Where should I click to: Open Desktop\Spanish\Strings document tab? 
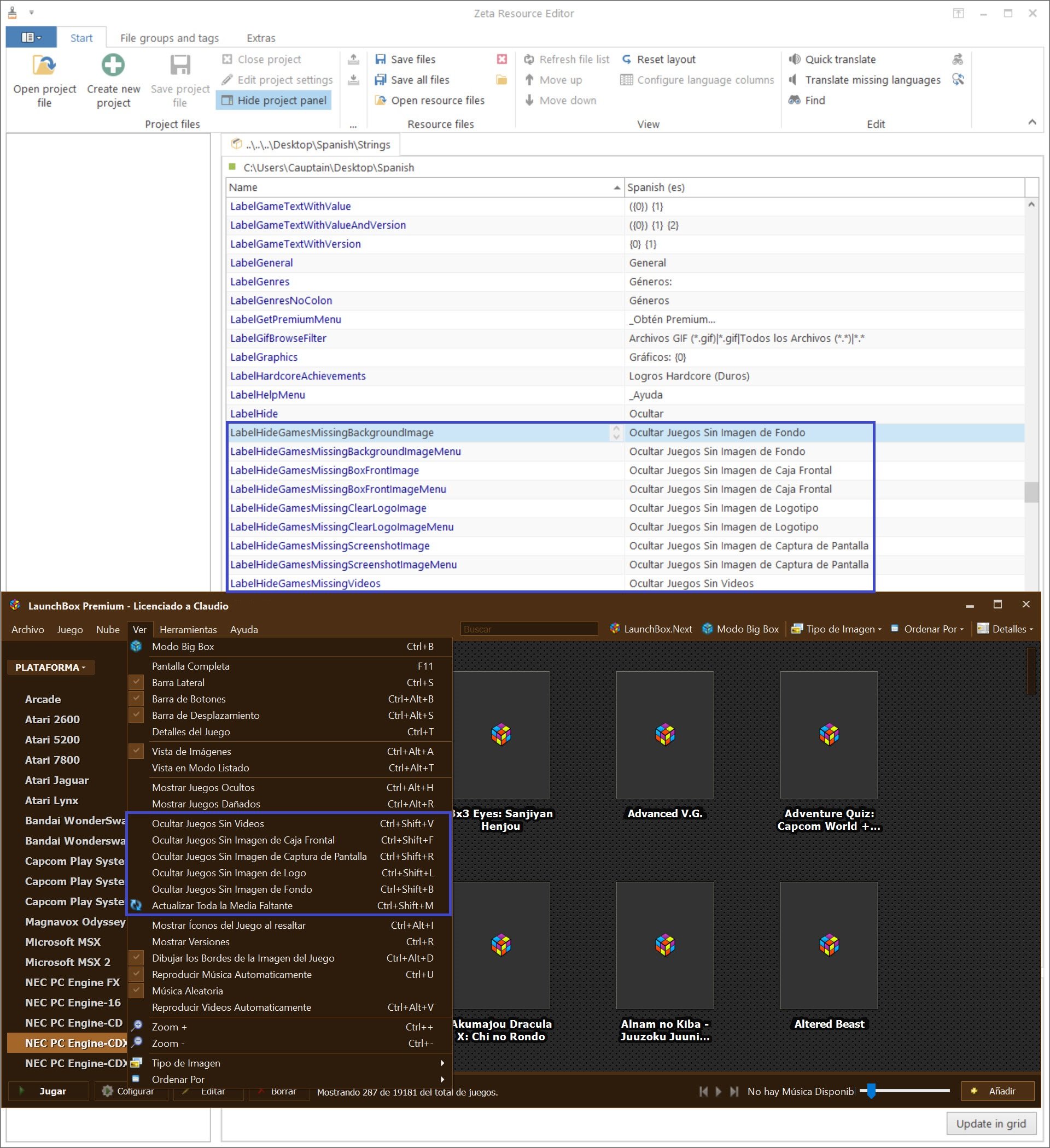coord(311,145)
